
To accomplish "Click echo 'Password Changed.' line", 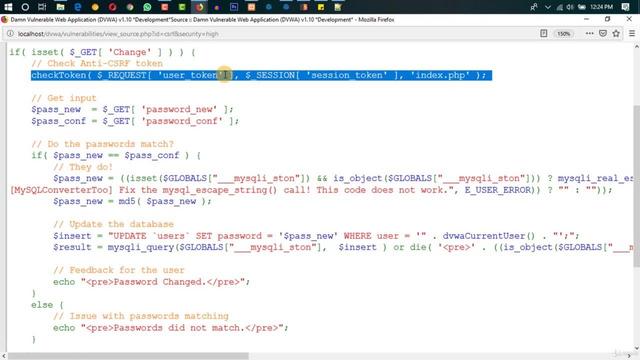I will pos(151,282).
